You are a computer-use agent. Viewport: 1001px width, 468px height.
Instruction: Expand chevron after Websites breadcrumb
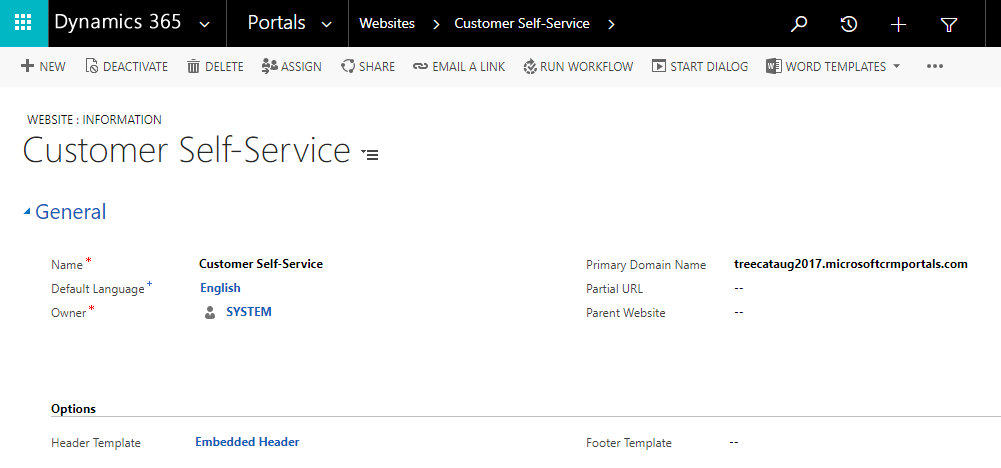(x=437, y=24)
